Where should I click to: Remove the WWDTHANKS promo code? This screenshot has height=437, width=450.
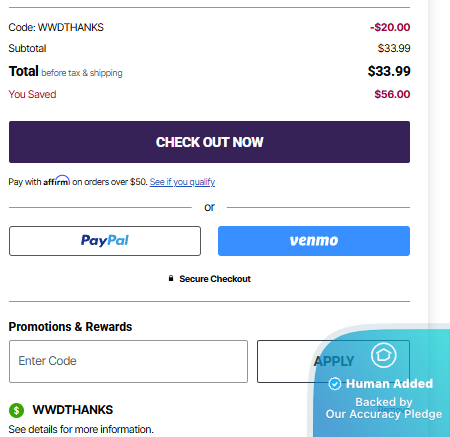point(393,410)
